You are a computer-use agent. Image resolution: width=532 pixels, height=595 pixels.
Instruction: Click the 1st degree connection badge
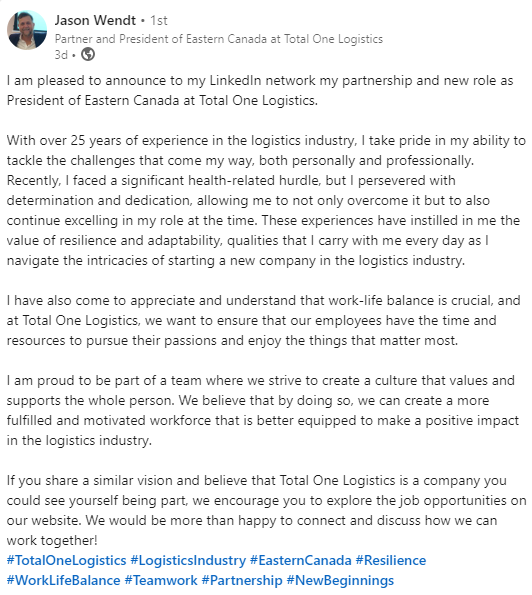pyautogui.click(x=159, y=20)
